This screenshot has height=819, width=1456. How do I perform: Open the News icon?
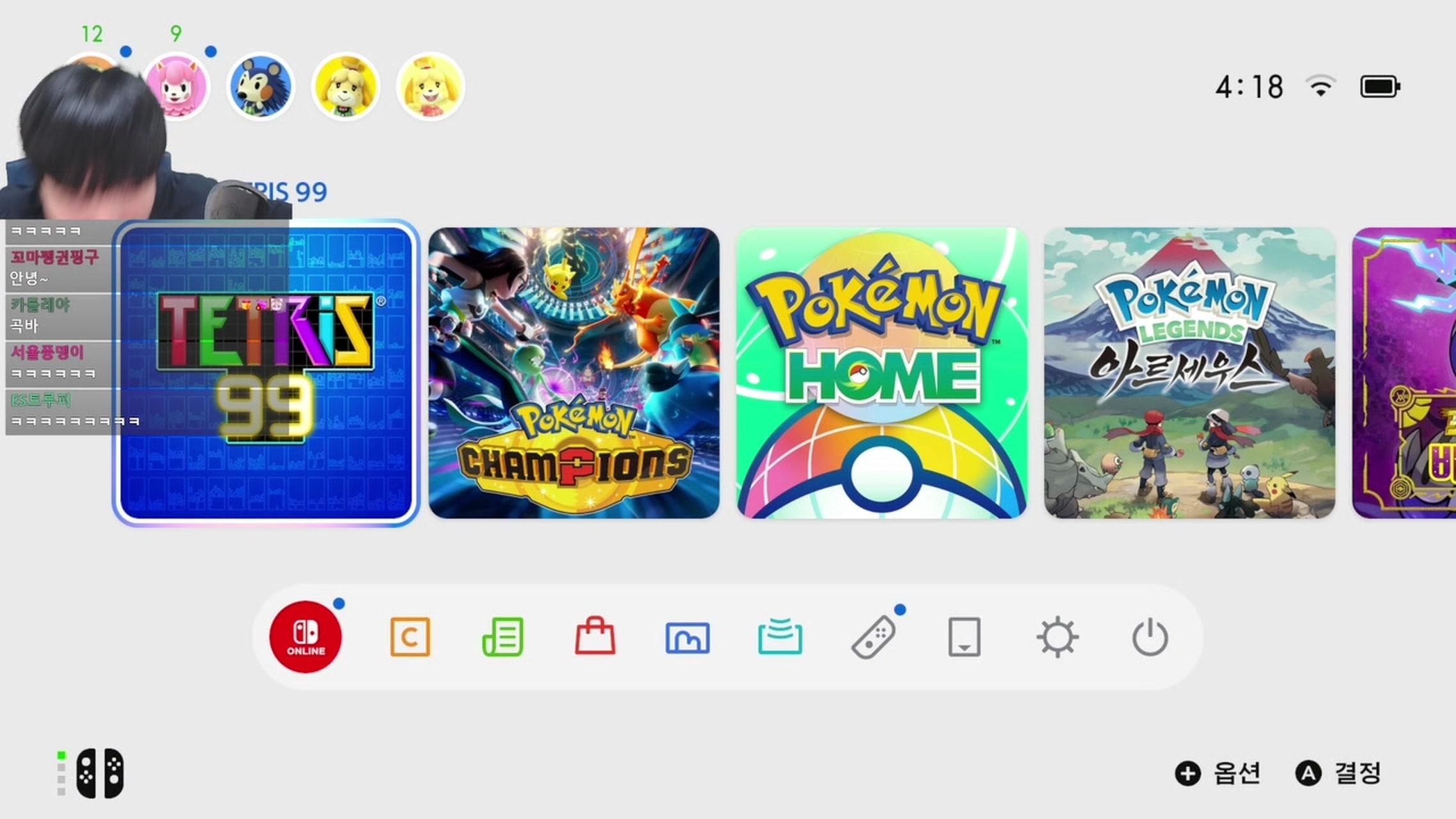tap(503, 637)
